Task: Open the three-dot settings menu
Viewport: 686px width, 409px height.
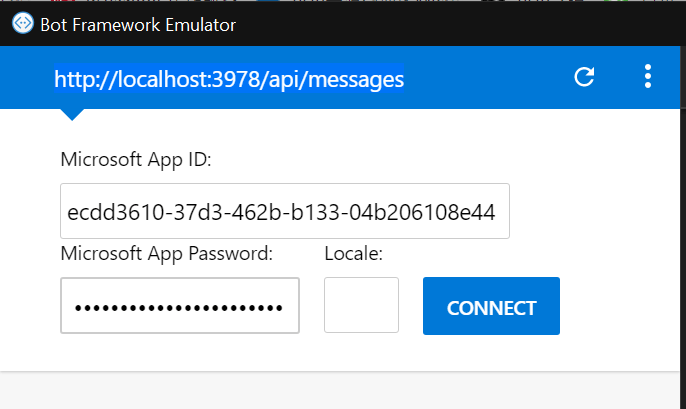Action: tap(648, 77)
